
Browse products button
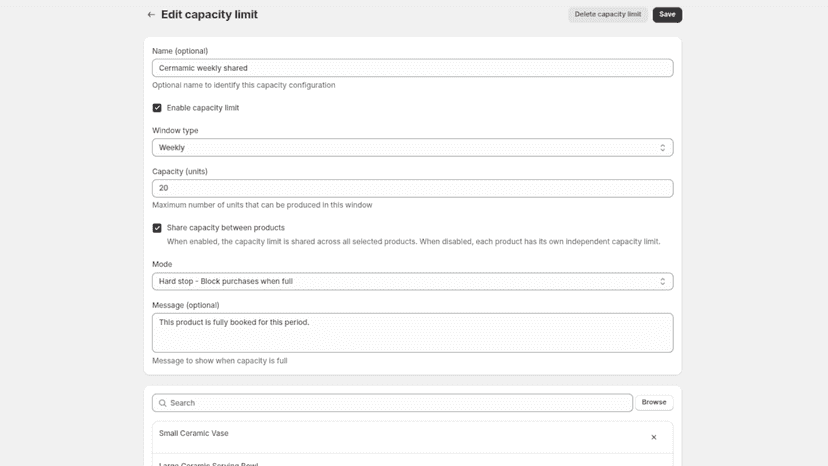(654, 403)
